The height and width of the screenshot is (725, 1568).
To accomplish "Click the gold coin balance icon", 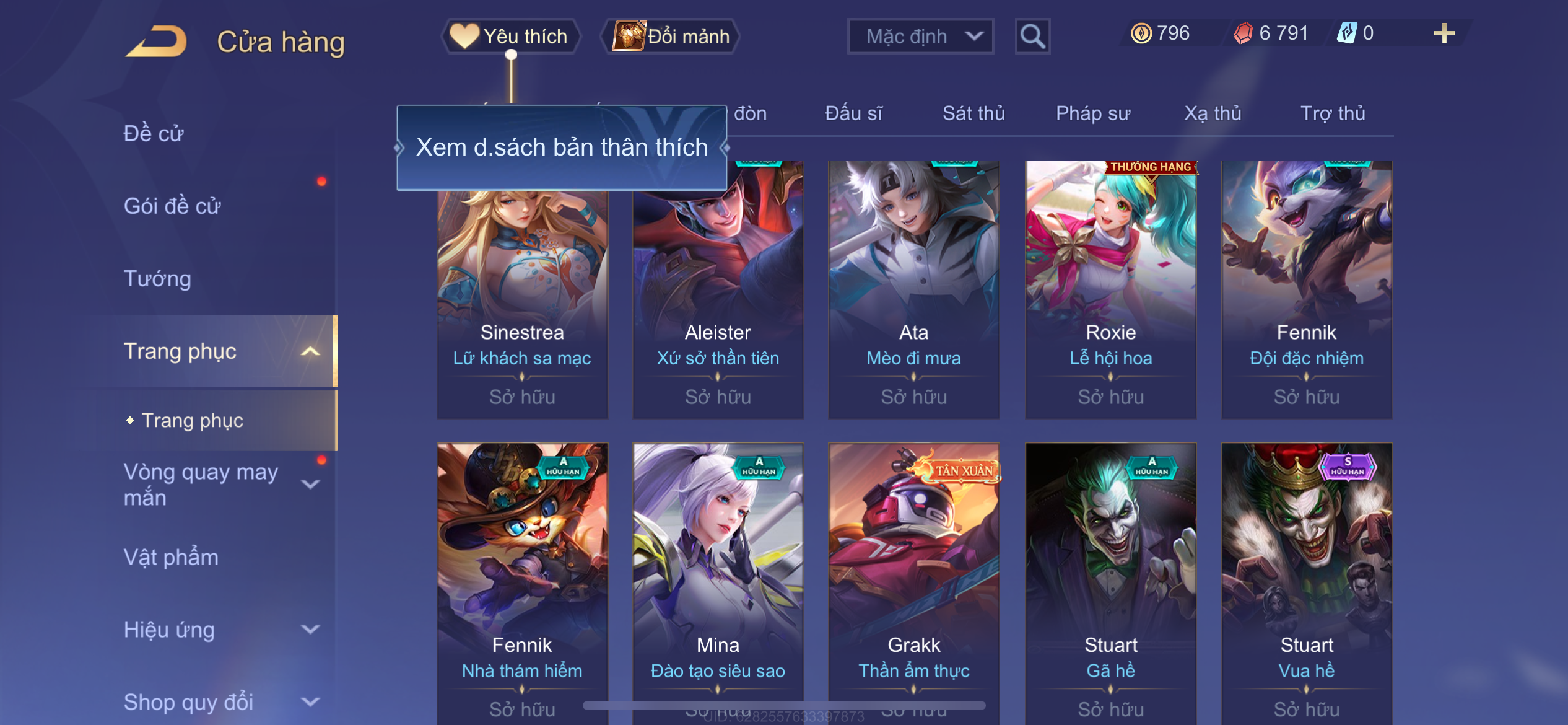I will point(1141,33).
